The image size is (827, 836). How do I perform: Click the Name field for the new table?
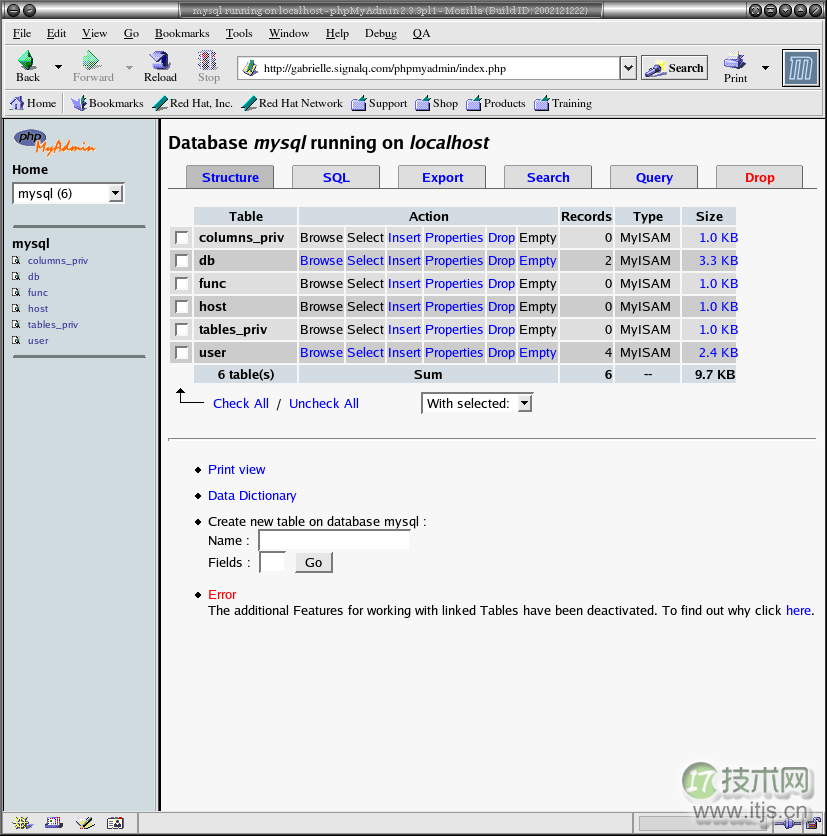[333, 539]
